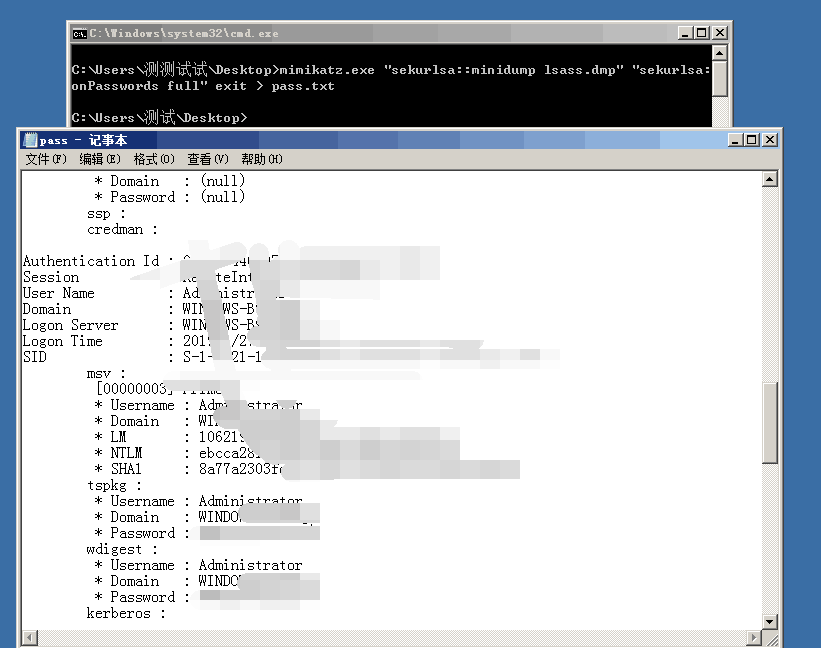
Task: Click the Domain line under wdigest
Action: [207, 582]
